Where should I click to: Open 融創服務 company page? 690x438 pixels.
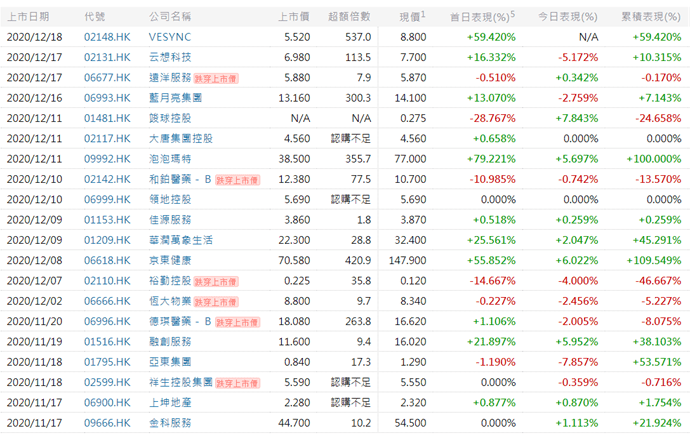(x=170, y=342)
